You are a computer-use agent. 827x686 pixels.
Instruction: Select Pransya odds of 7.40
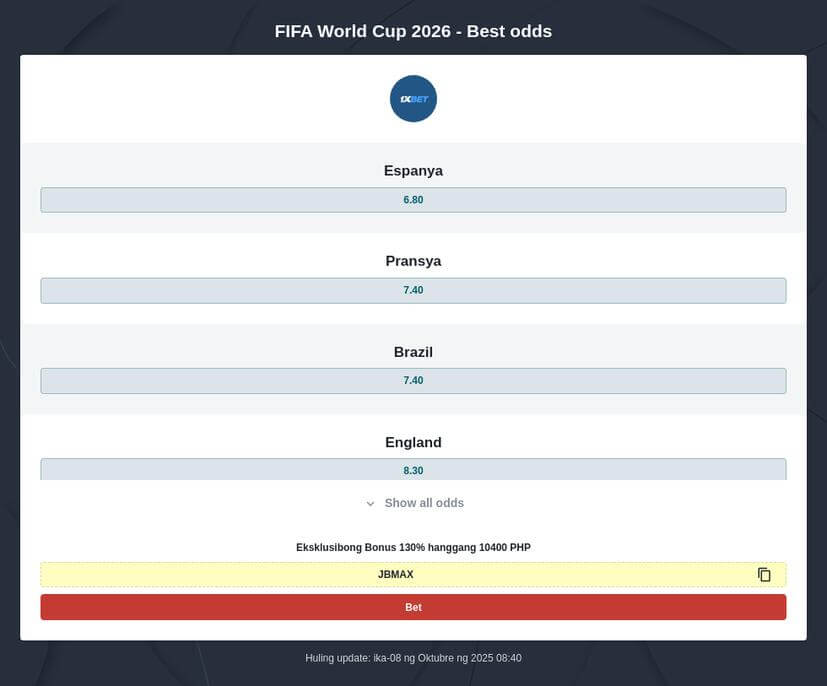413,290
